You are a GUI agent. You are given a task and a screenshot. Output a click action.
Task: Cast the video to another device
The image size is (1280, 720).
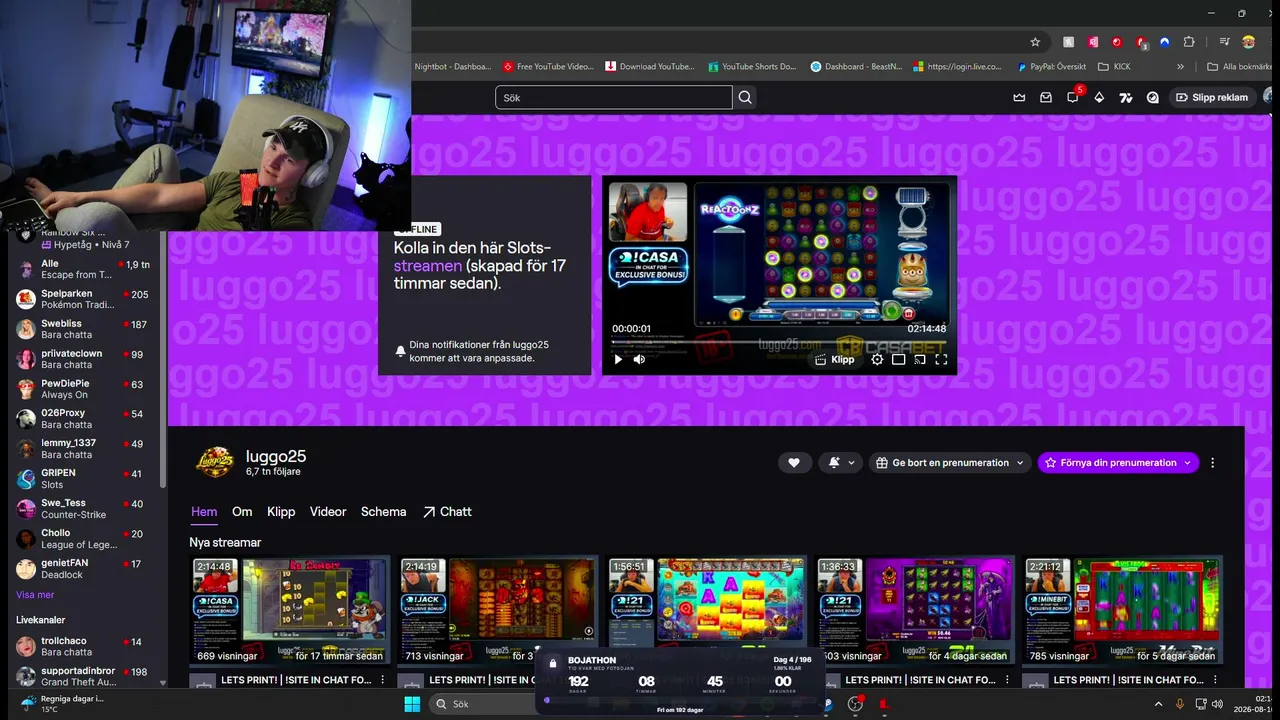click(x=920, y=359)
